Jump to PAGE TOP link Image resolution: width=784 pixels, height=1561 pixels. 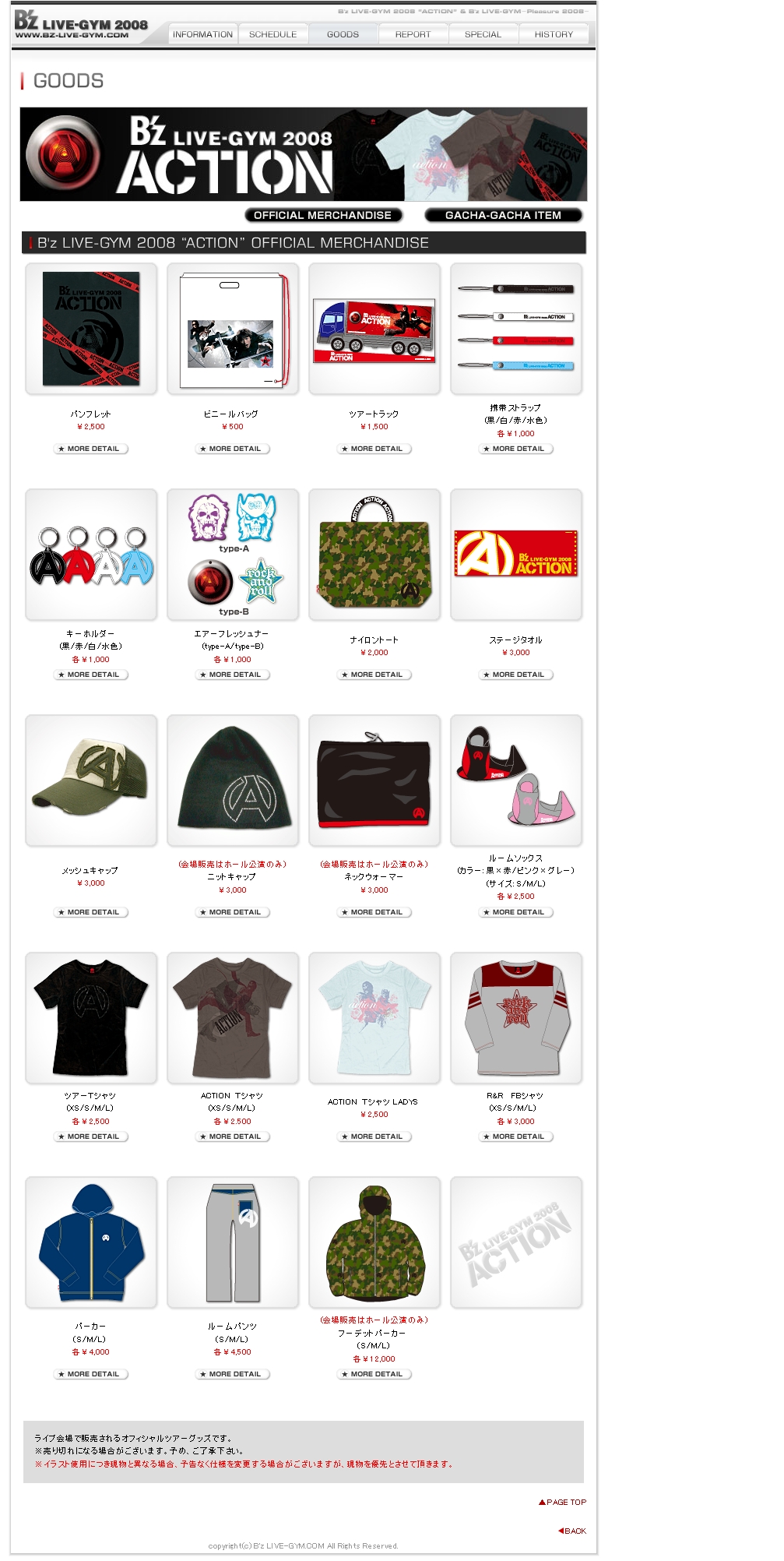[563, 1502]
